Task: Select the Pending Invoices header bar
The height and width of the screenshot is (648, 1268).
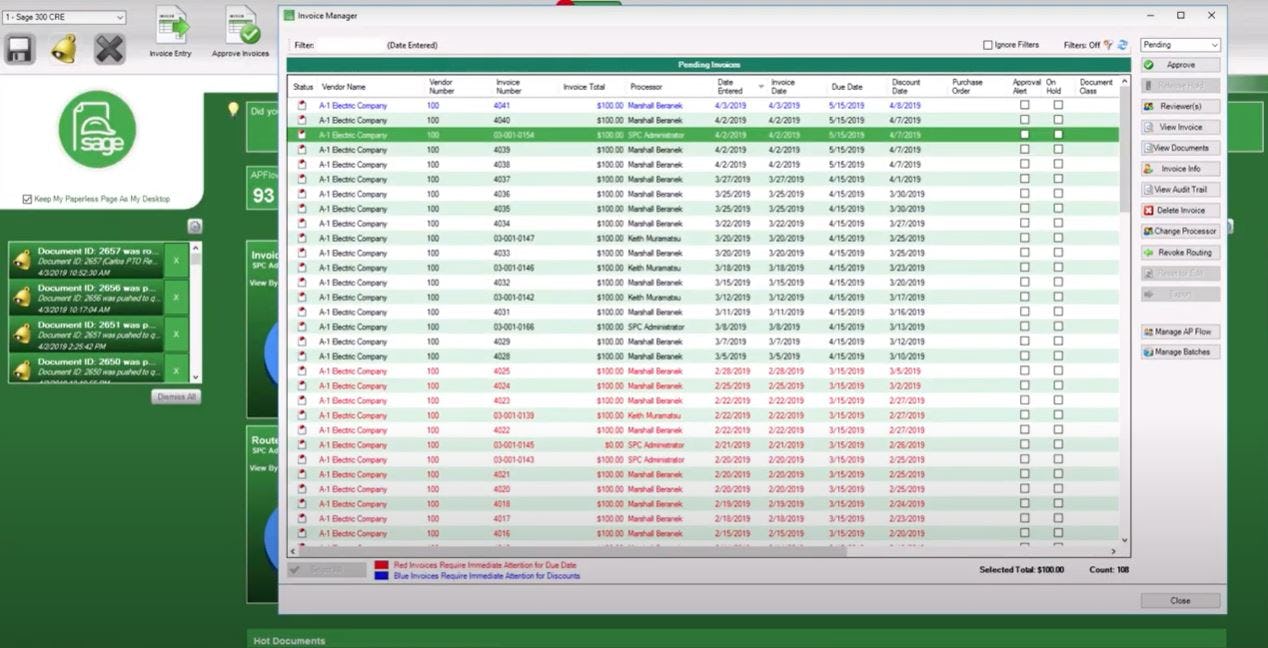Action: (x=708, y=64)
